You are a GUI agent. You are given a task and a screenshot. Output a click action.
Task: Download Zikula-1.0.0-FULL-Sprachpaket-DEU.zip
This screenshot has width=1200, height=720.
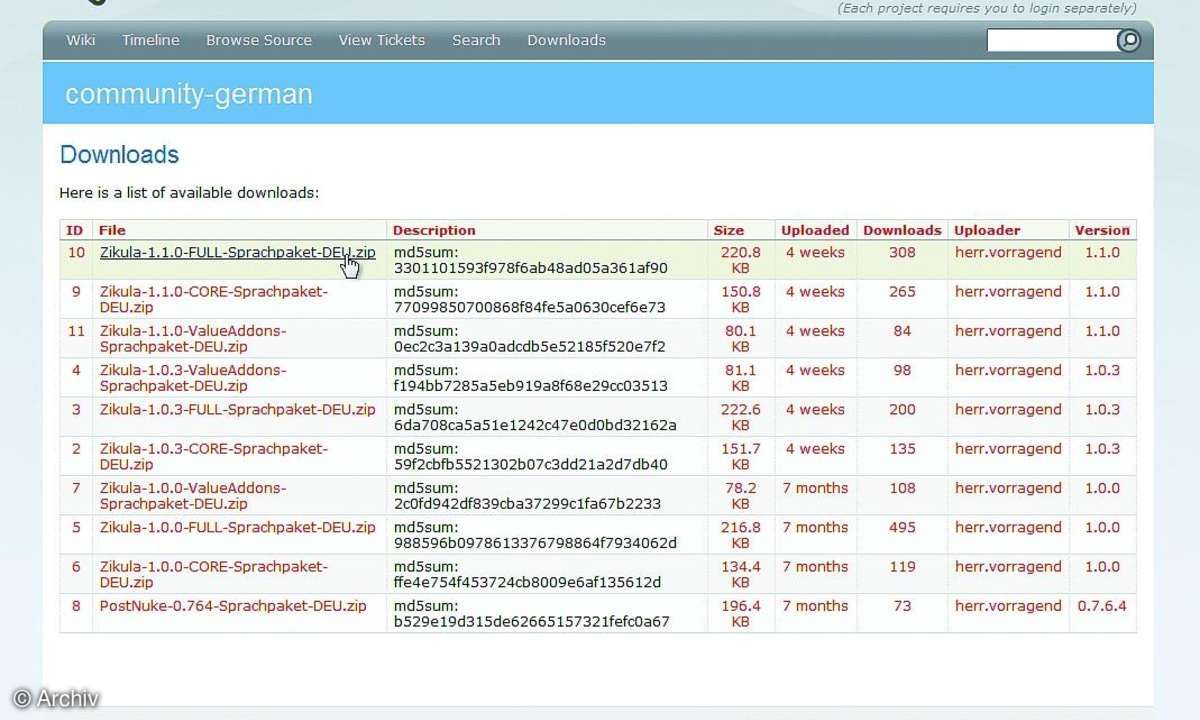(238, 528)
